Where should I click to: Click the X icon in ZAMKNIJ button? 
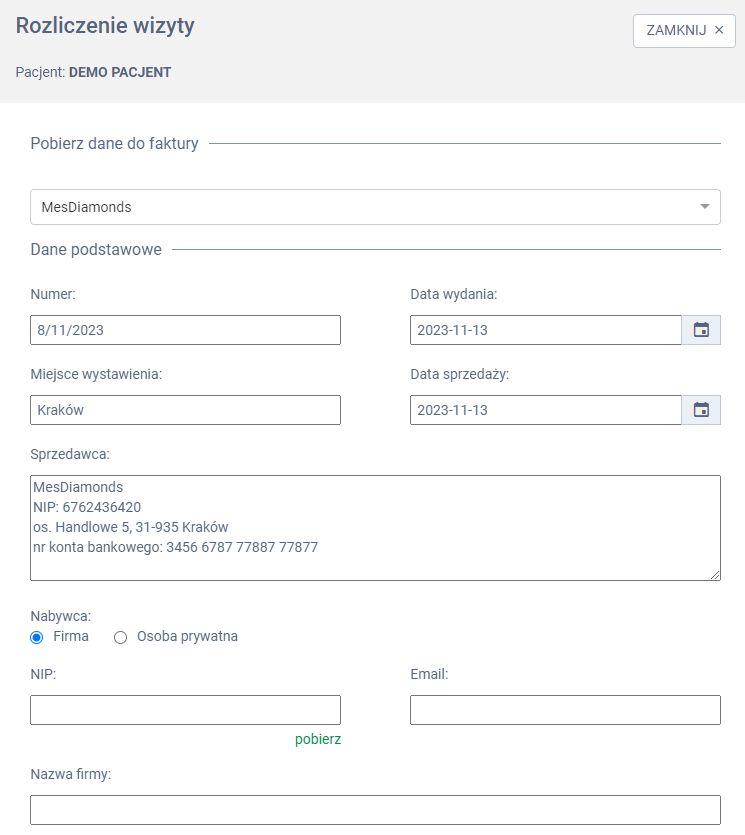pos(718,31)
